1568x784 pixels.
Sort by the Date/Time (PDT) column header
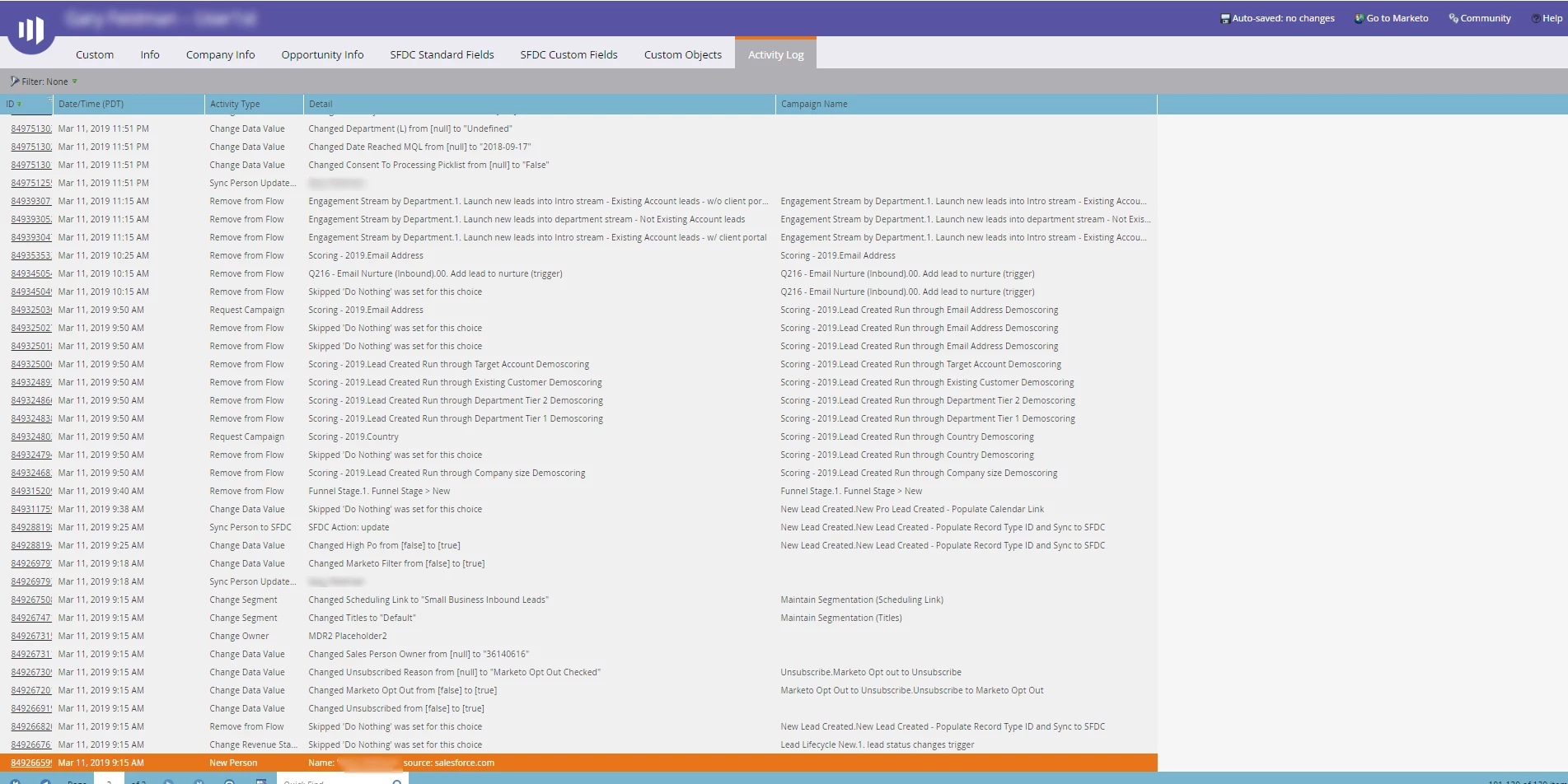pyautogui.click(x=129, y=104)
